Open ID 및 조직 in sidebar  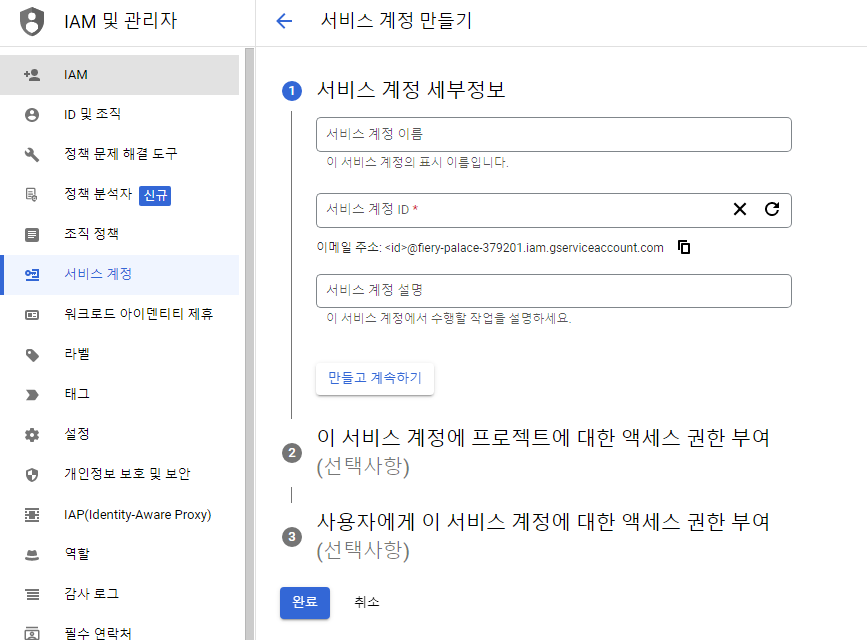click(x=119, y=115)
